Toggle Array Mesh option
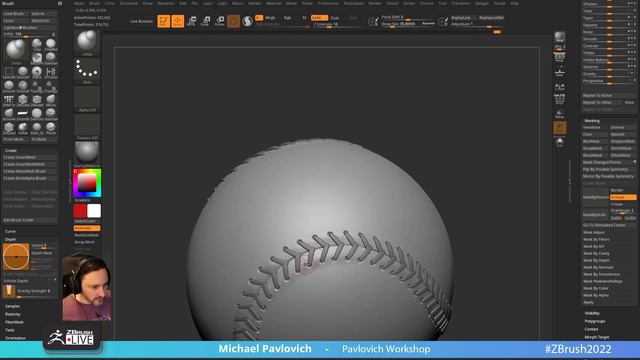640x360 pixels. click(x=87, y=242)
